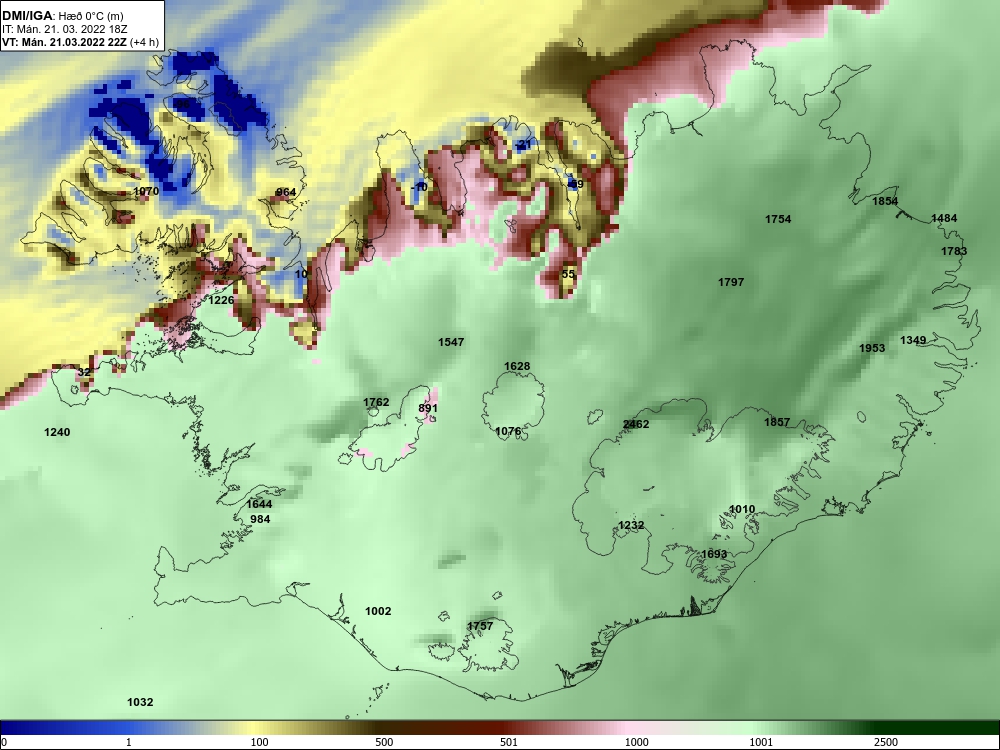This screenshot has width=1000, height=750.
Task: Click the map value '964'
Action: 286,192
